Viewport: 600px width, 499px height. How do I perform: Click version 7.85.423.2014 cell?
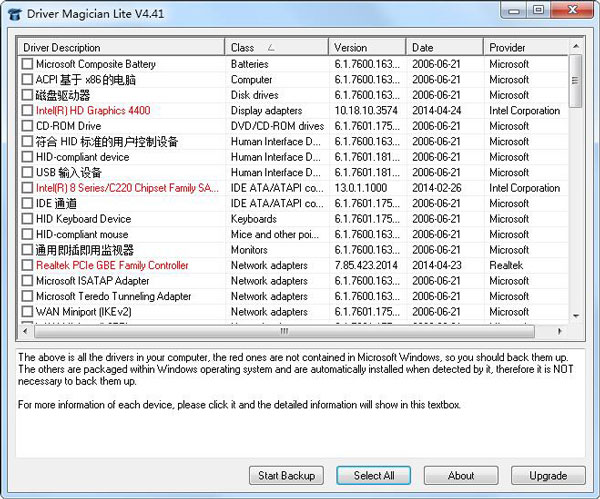366,265
